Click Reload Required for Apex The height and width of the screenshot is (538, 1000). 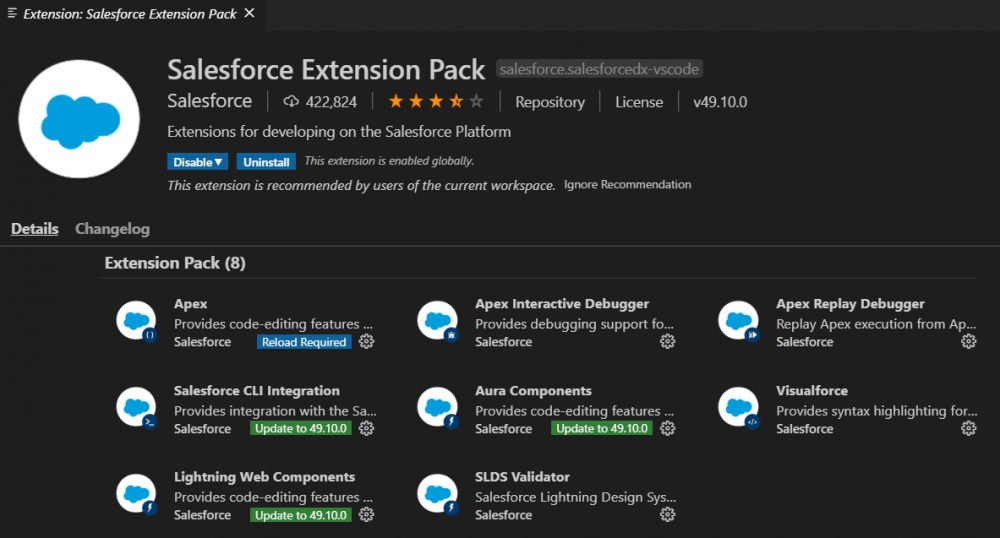click(303, 342)
